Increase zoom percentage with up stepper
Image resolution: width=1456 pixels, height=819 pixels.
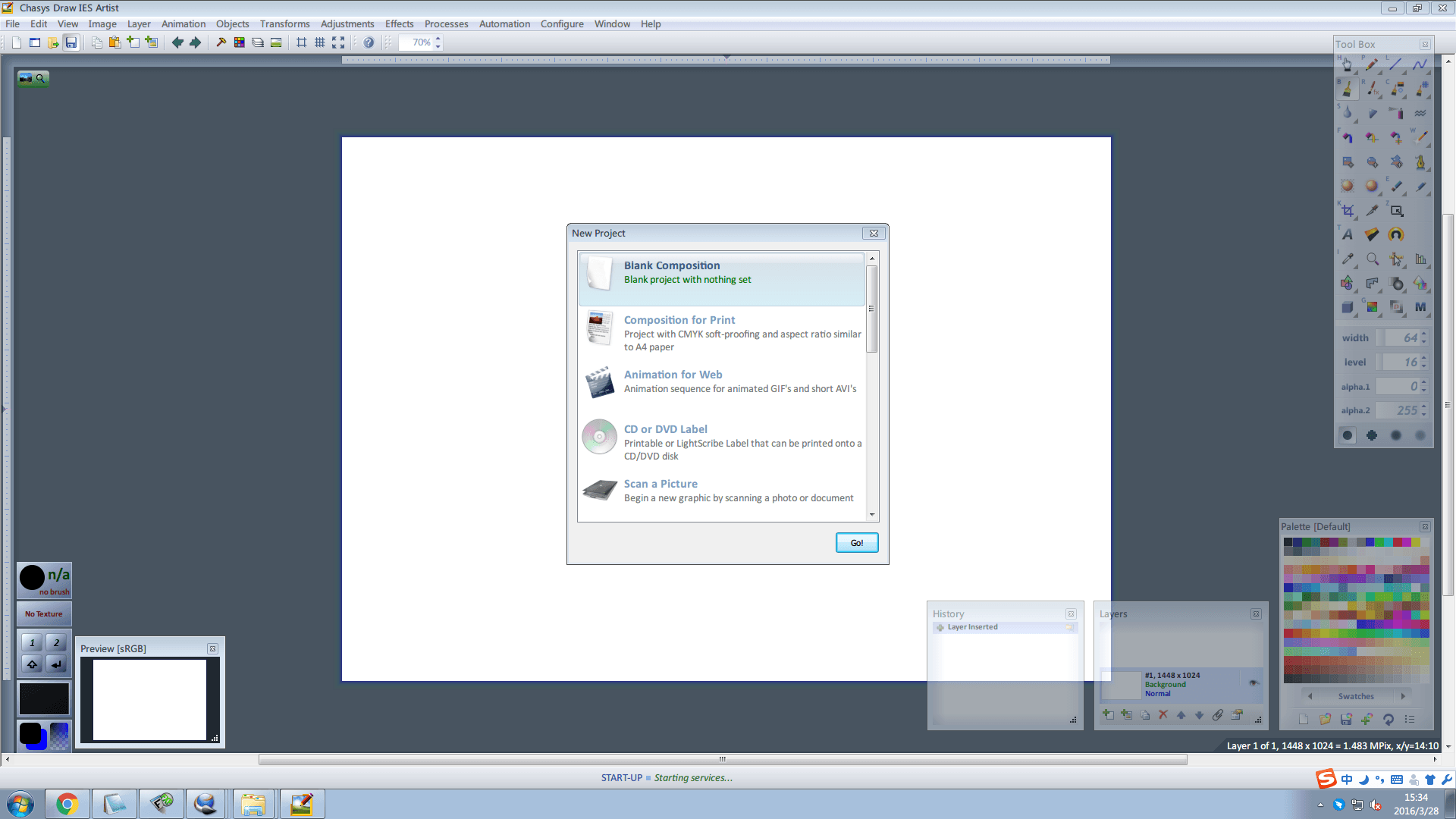[438, 39]
